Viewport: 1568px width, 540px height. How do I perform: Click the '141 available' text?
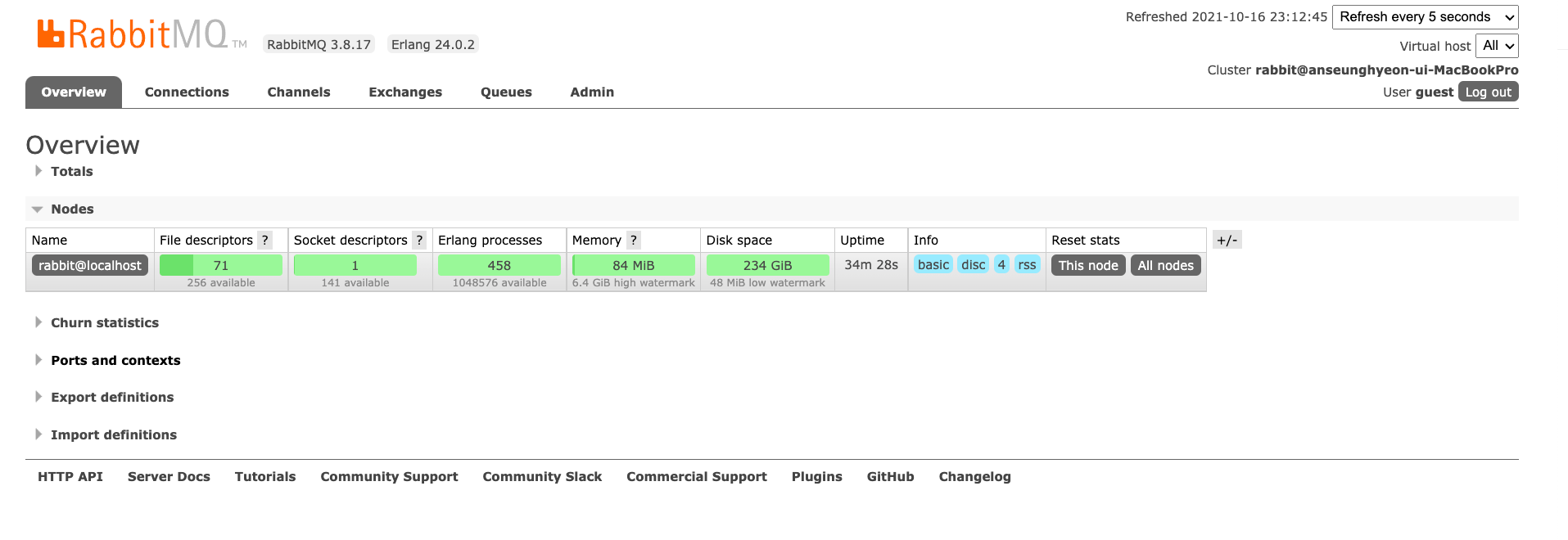[x=355, y=283]
